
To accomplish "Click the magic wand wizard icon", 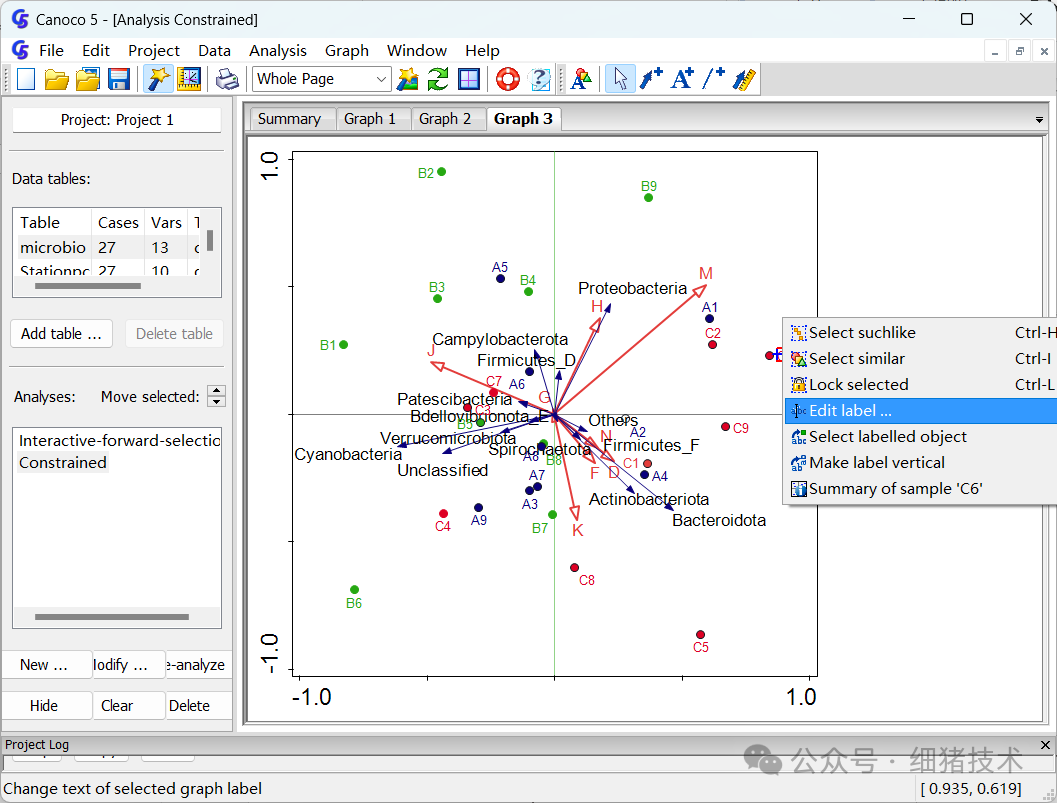I will tap(158, 79).
